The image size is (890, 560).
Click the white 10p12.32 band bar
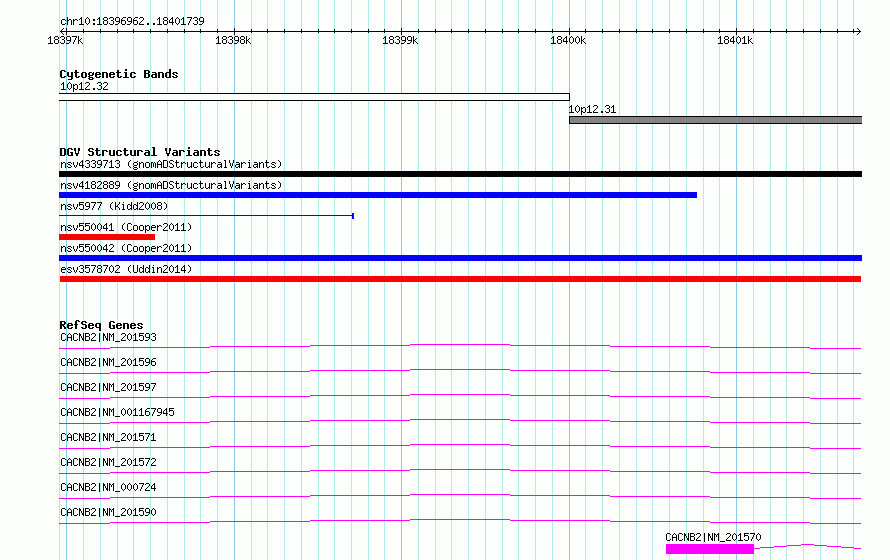314,97
